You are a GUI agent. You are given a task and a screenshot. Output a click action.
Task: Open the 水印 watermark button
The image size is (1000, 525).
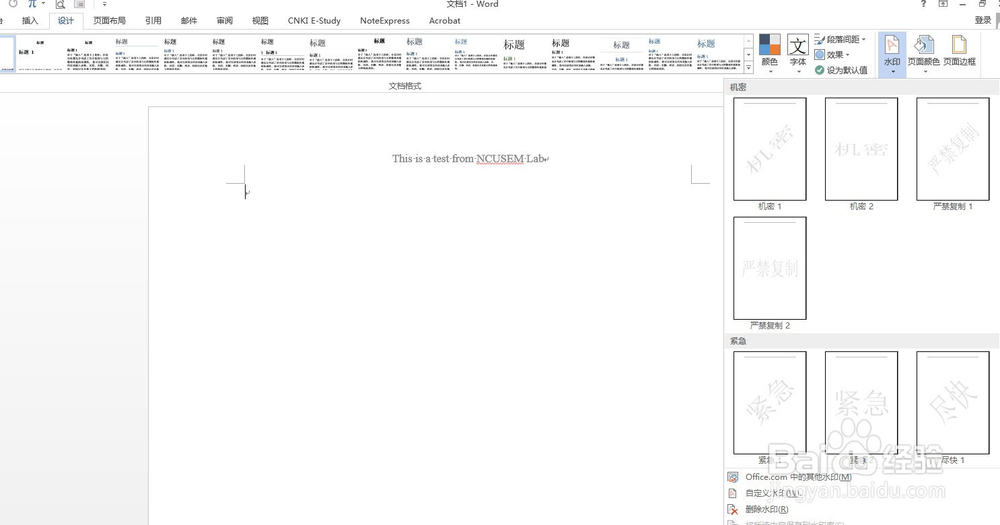(892, 54)
